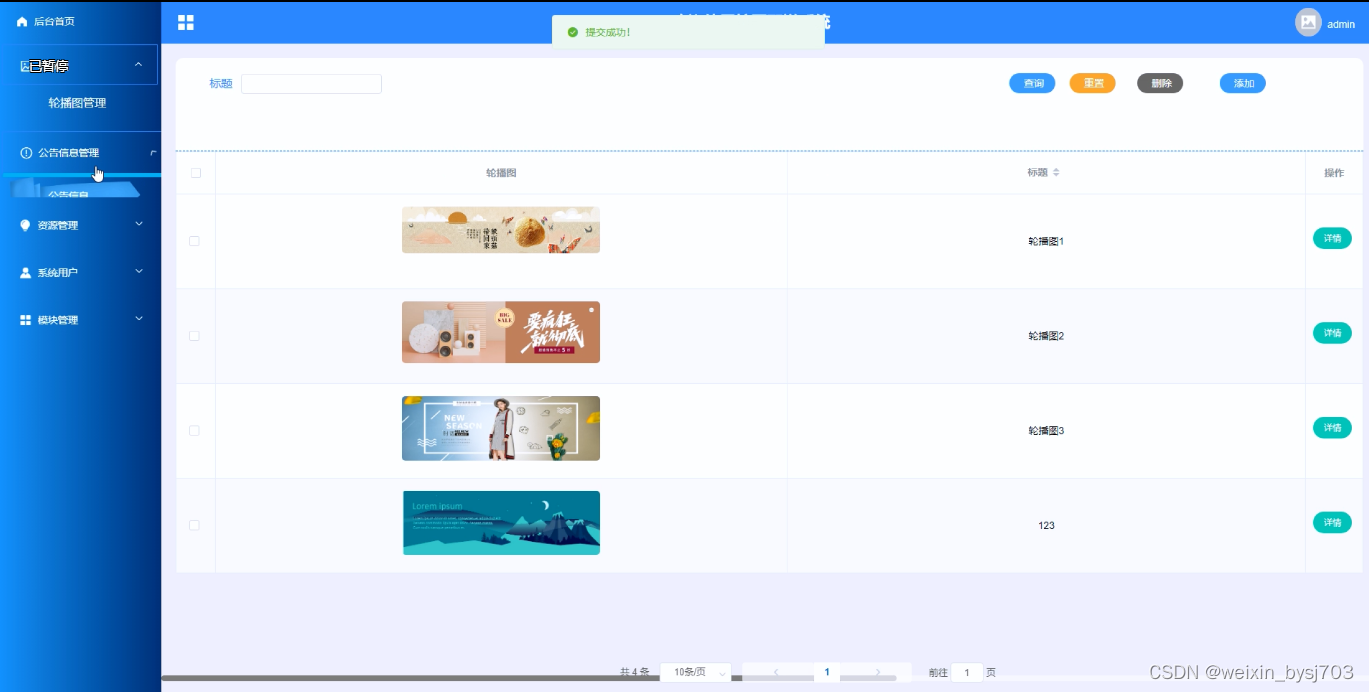
Task: Click the 轮播图 column header
Action: 501,173
